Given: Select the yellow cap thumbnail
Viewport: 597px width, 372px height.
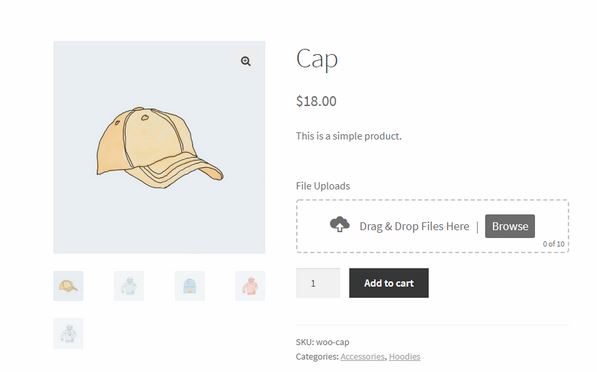Looking at the screenshot, I should click(x=68, y=286).
